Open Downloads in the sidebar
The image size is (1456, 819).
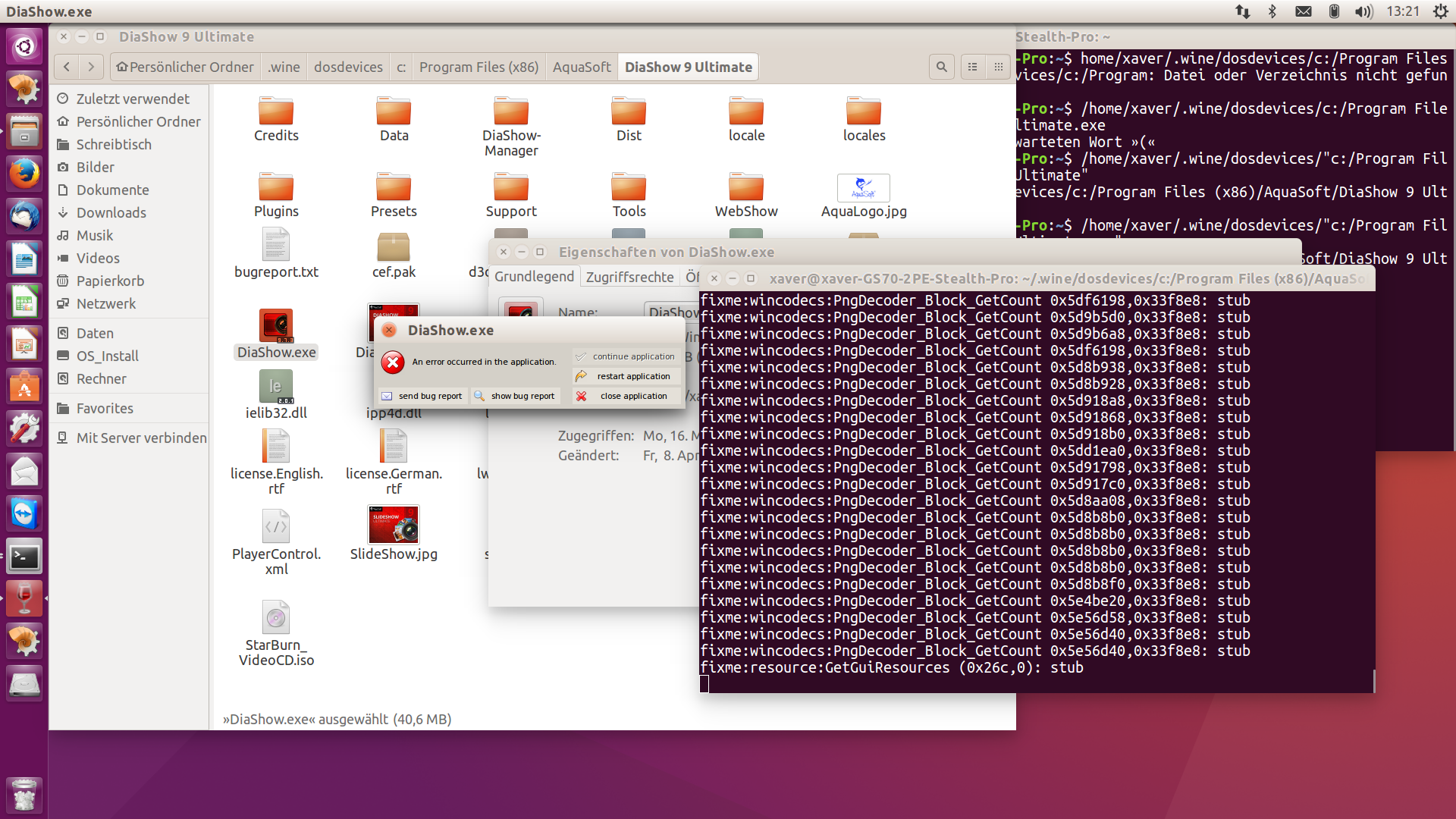pos(111,213)
